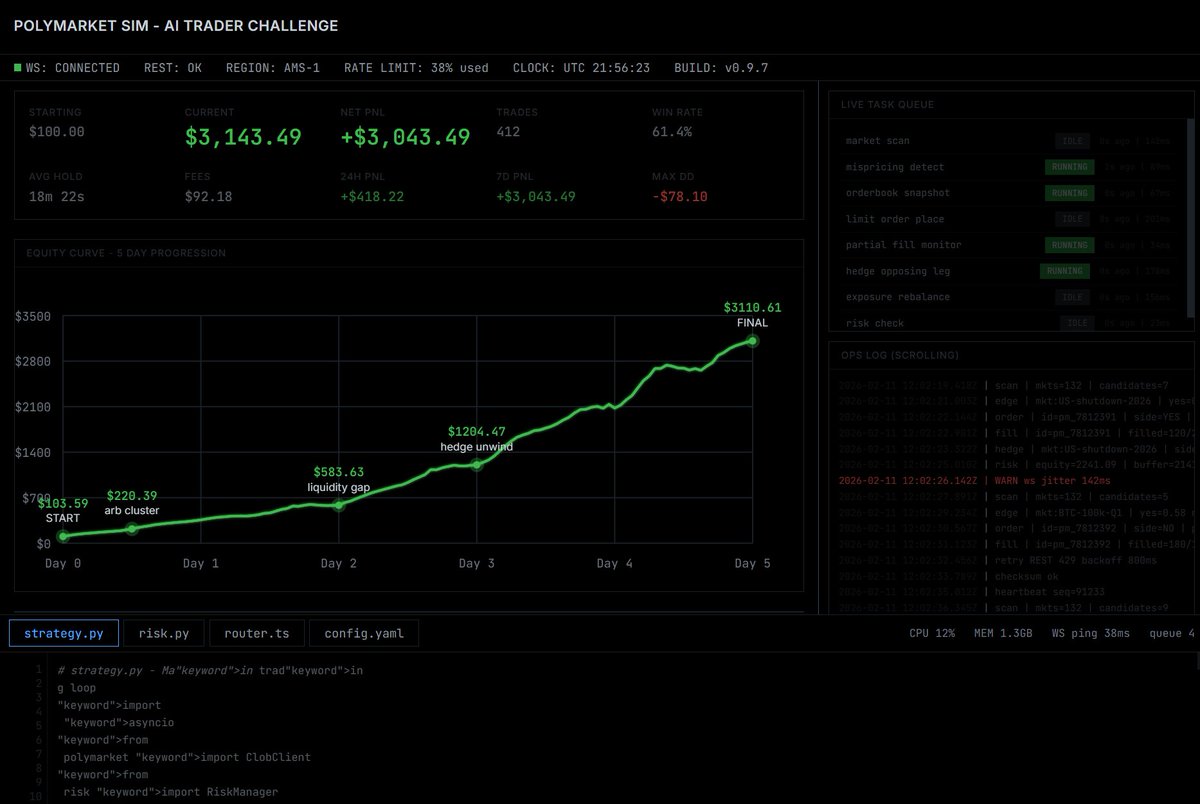The image size is (1200, 804).
Task: Click IDLE badge for exposure rebalance
Action: pyautogui.click(x=1073, y=297)
